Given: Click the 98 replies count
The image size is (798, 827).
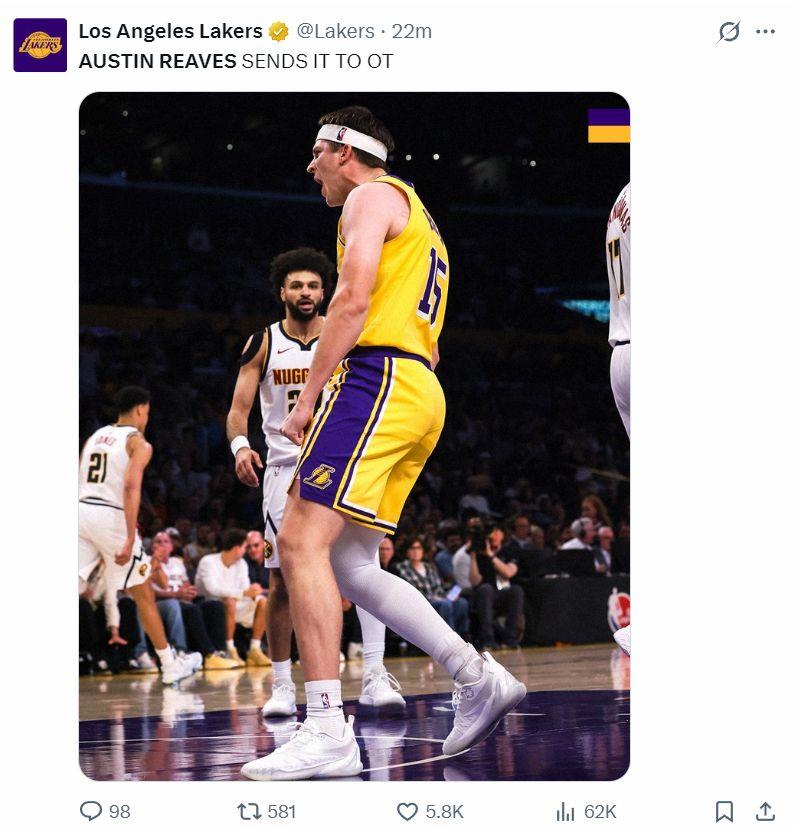Looking at the screenshot, I should [x=119, y=811].
